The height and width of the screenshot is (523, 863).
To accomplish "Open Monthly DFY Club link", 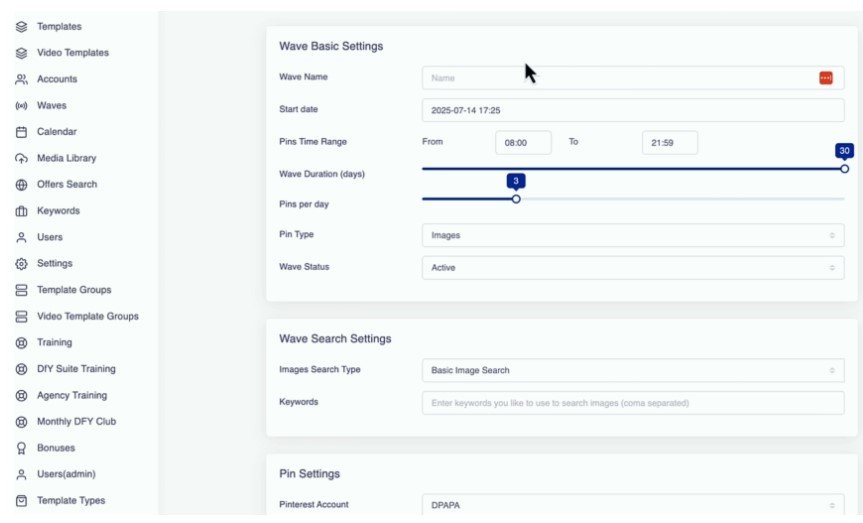I will pos(76,422).
